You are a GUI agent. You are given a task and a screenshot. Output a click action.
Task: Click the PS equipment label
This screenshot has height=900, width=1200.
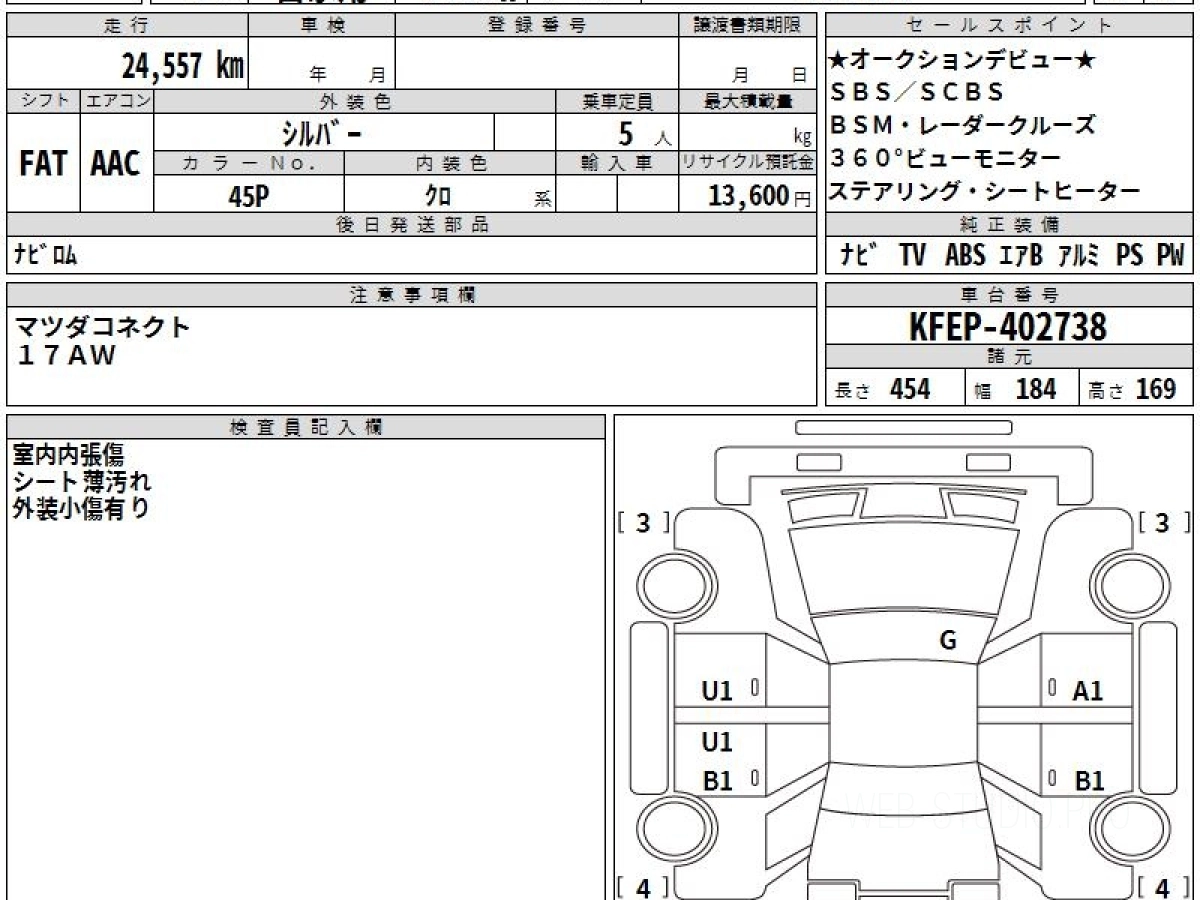tap(1130, 256)
